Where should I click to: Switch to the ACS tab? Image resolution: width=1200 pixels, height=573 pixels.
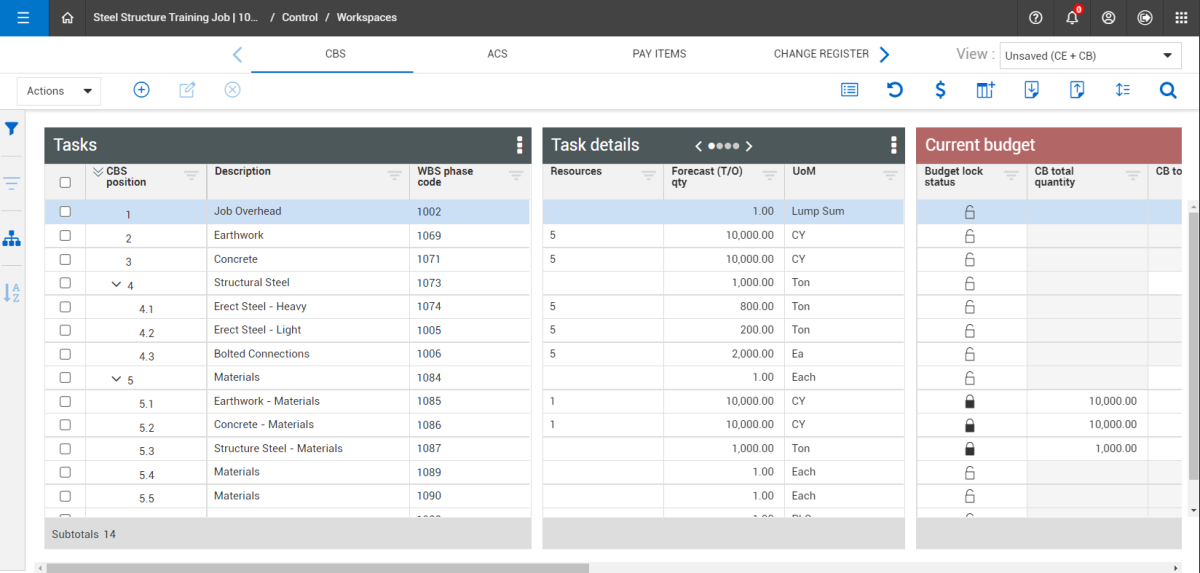point(497,54)
